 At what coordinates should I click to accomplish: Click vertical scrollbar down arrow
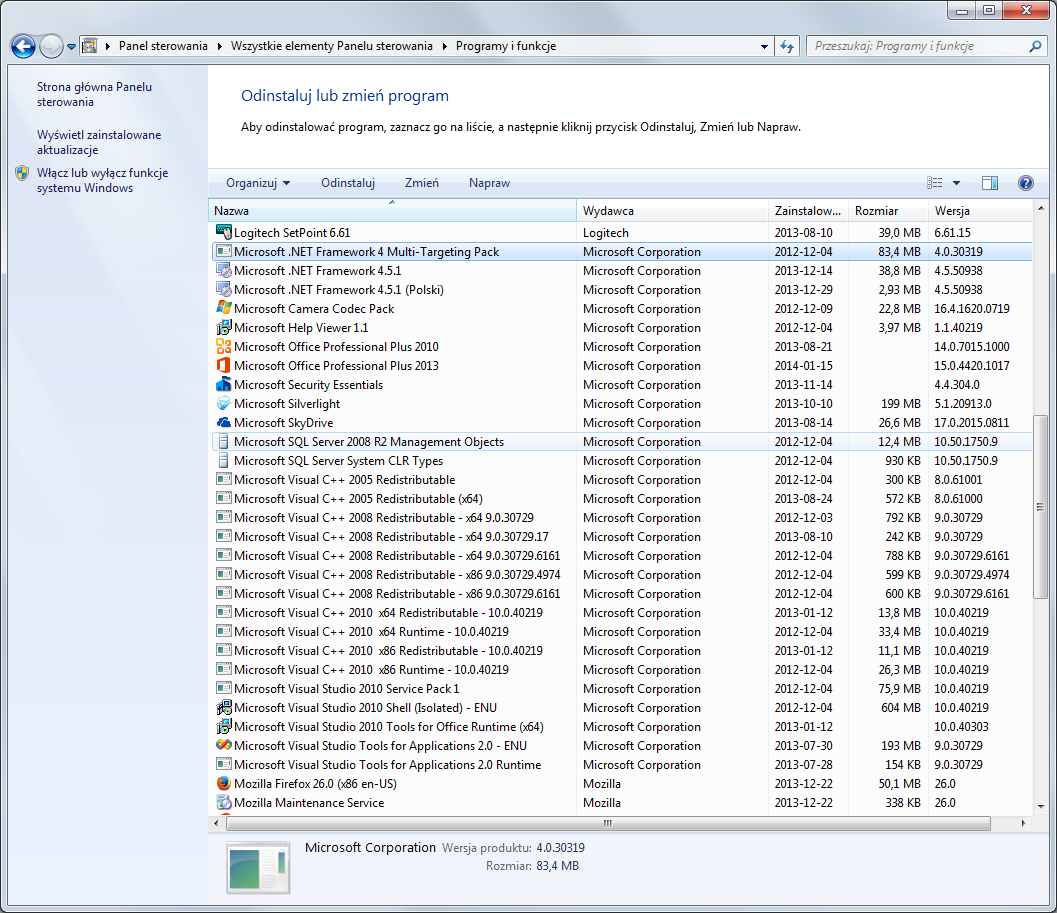(1041, 806)
